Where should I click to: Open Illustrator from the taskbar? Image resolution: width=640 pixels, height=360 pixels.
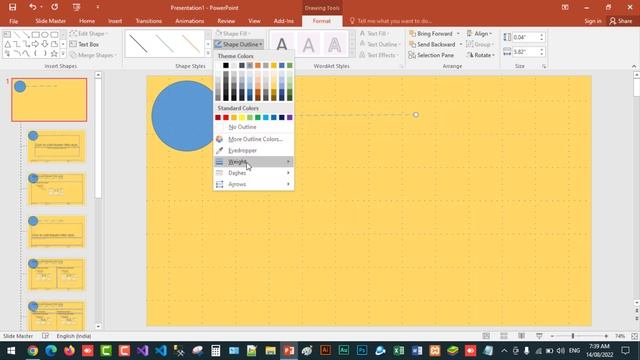[325, 351]
